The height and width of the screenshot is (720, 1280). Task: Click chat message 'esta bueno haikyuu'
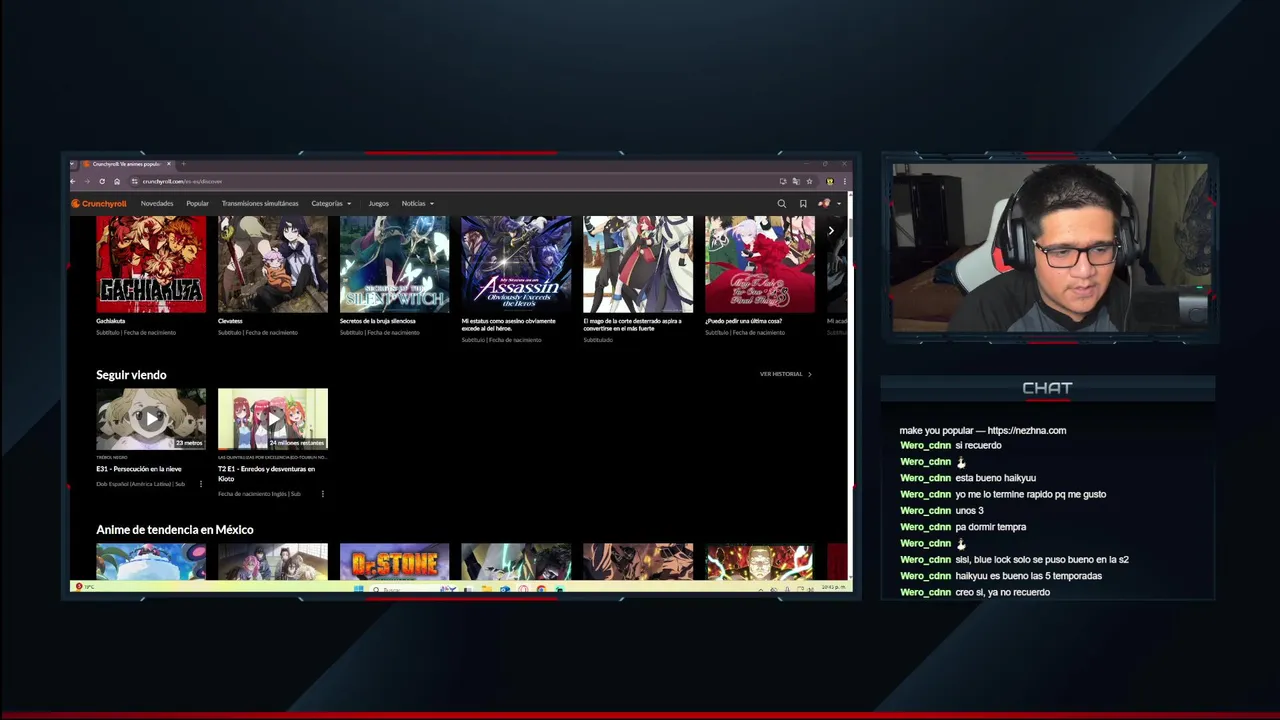[x=995, y=478]
